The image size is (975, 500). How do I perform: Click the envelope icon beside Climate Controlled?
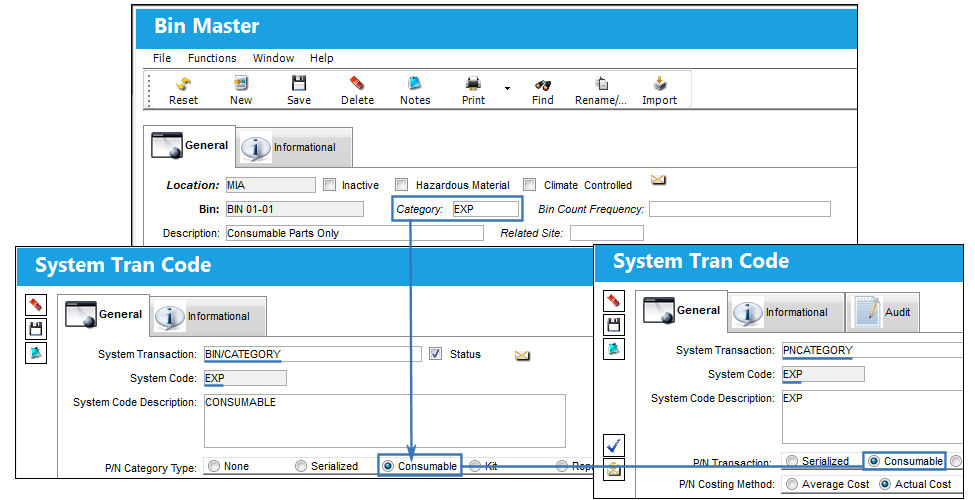[x=658, y=180]
